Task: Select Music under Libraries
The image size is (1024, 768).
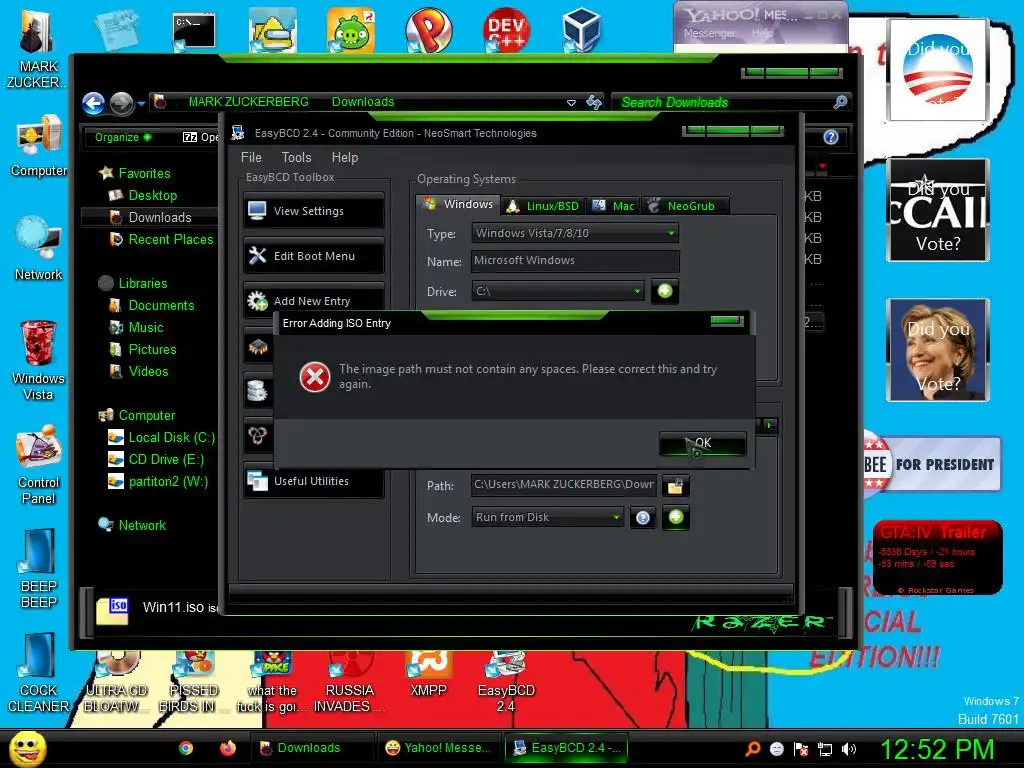Action: click(x=146, y=328)
